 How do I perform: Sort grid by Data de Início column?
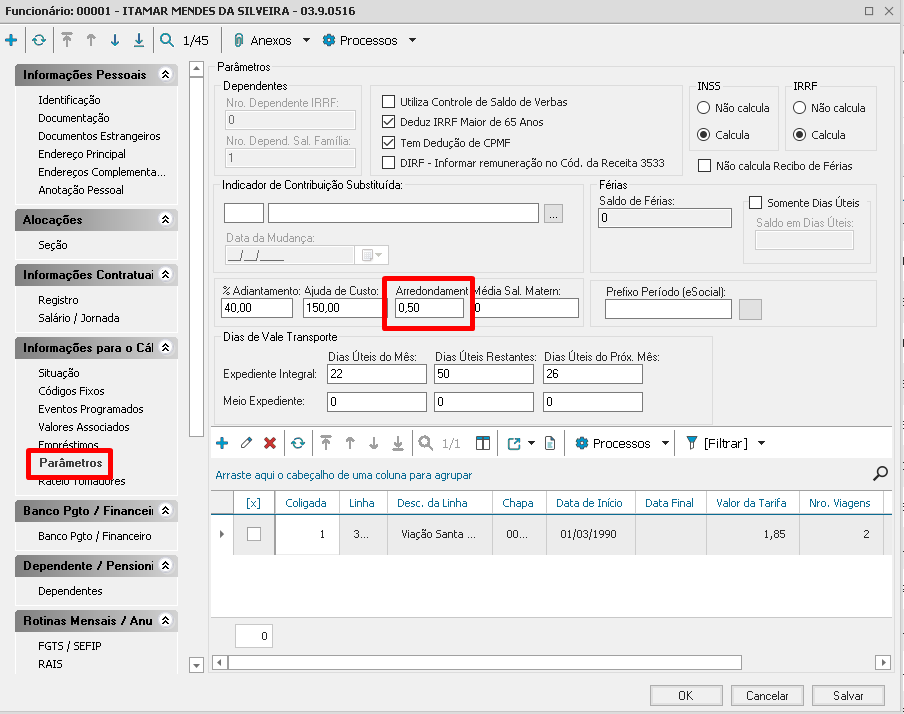click(589, 503)
